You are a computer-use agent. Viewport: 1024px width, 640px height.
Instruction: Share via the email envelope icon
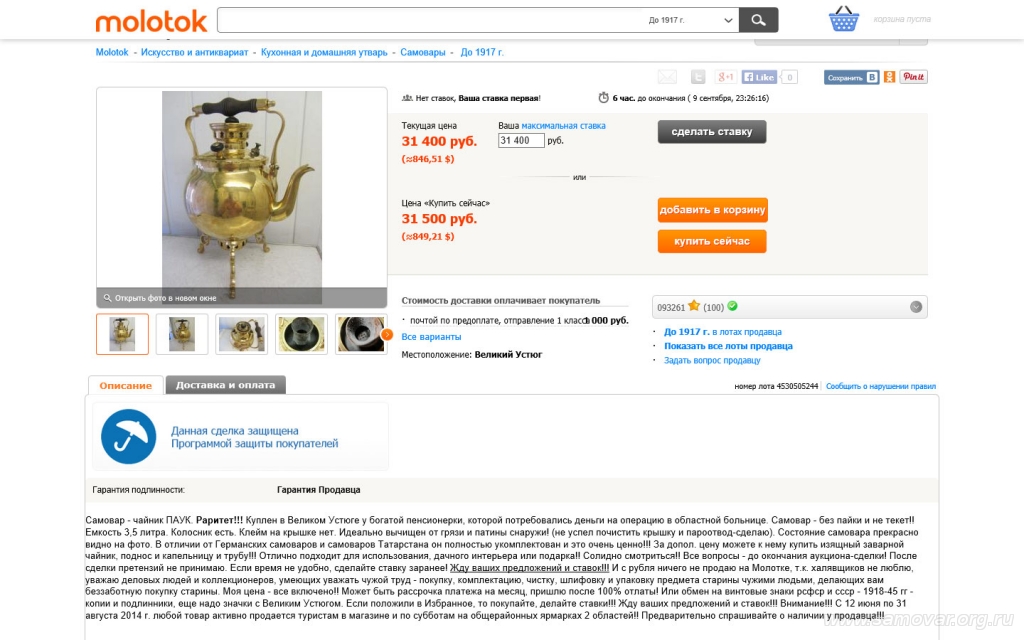pyautogui.click(x=667, y=77)
